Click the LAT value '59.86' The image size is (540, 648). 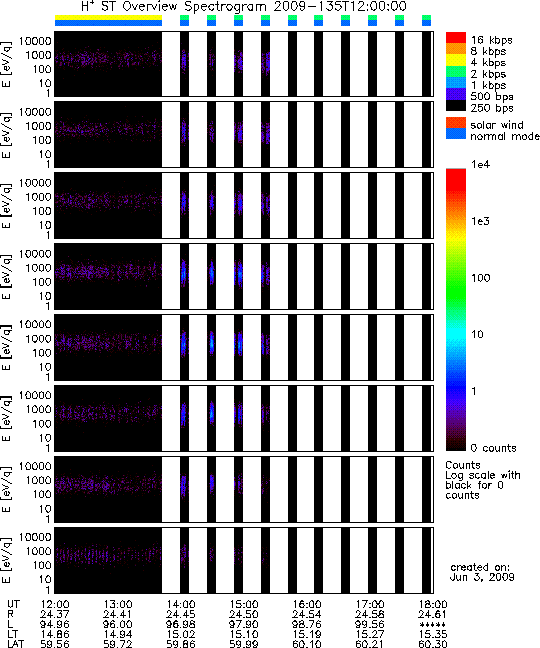[x=181, y=644]
